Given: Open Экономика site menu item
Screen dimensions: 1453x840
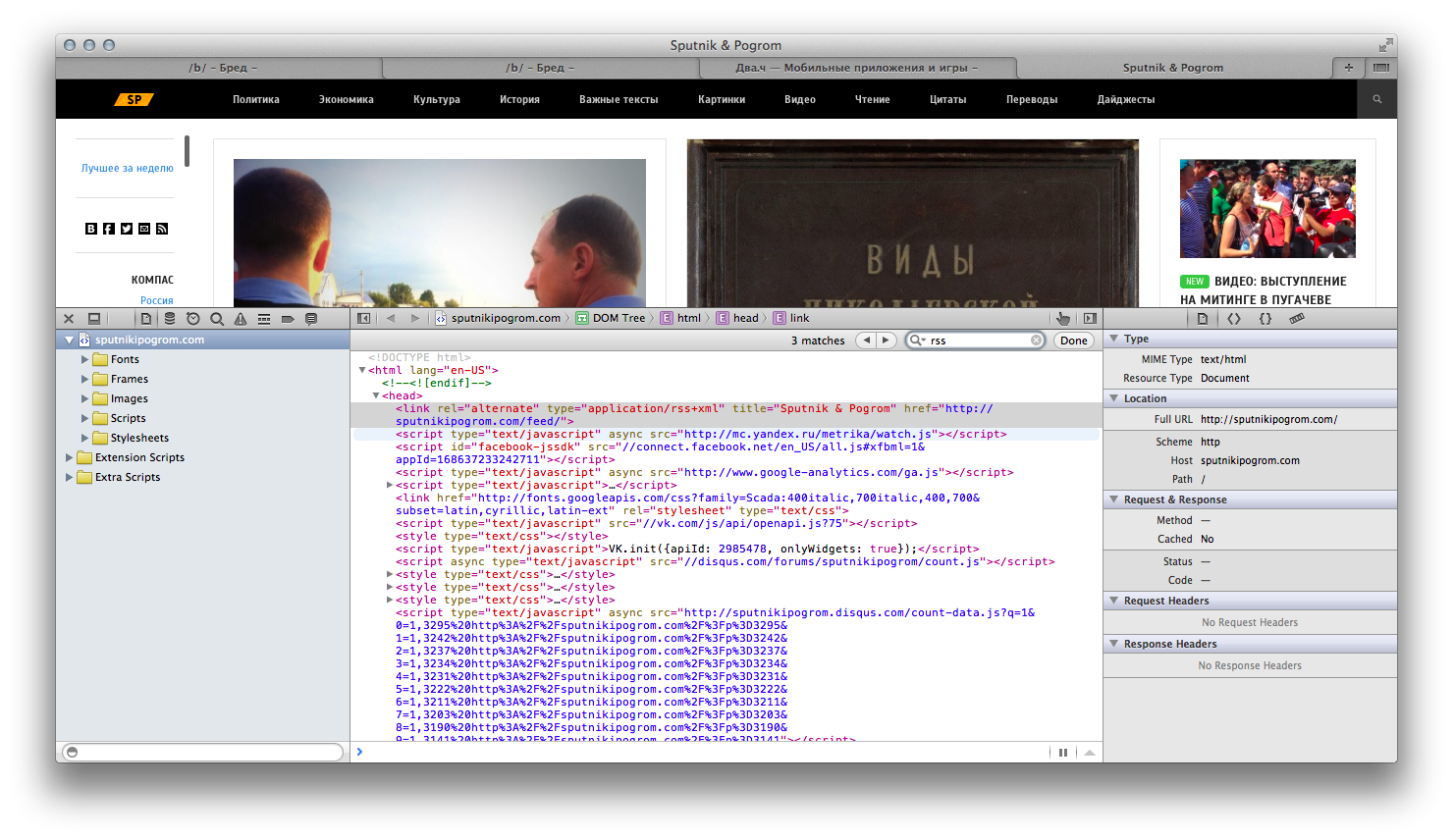Looking at the screenshot, I should pyautogui.click(x=347, y=99).
